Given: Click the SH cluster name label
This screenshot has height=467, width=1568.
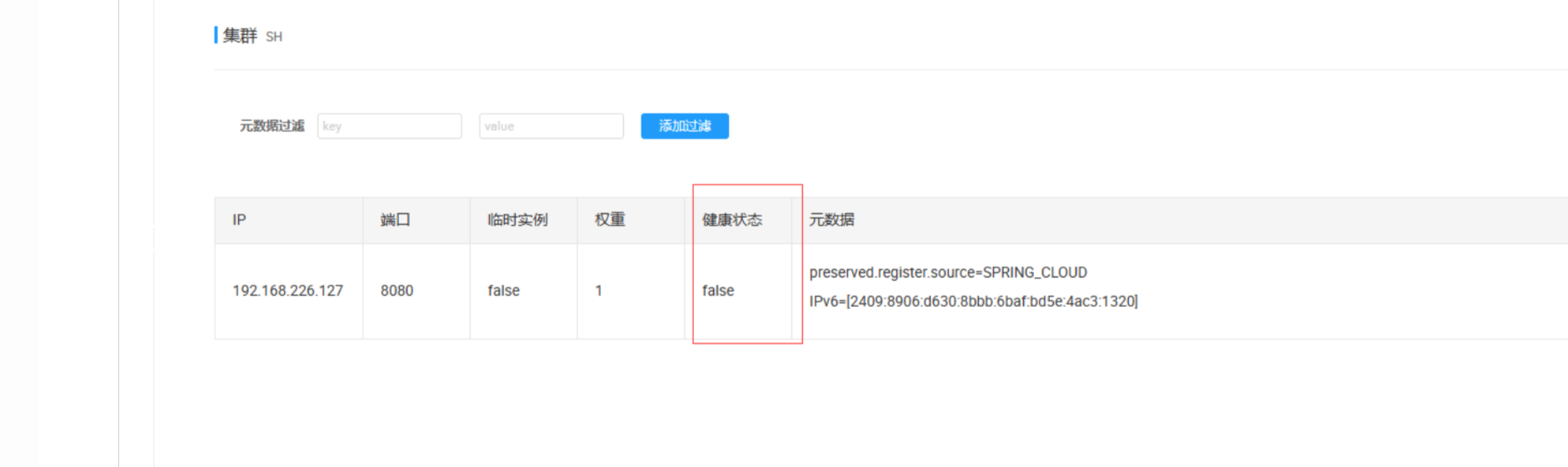Looking at the screenshot, I should [x=274, y=37].
